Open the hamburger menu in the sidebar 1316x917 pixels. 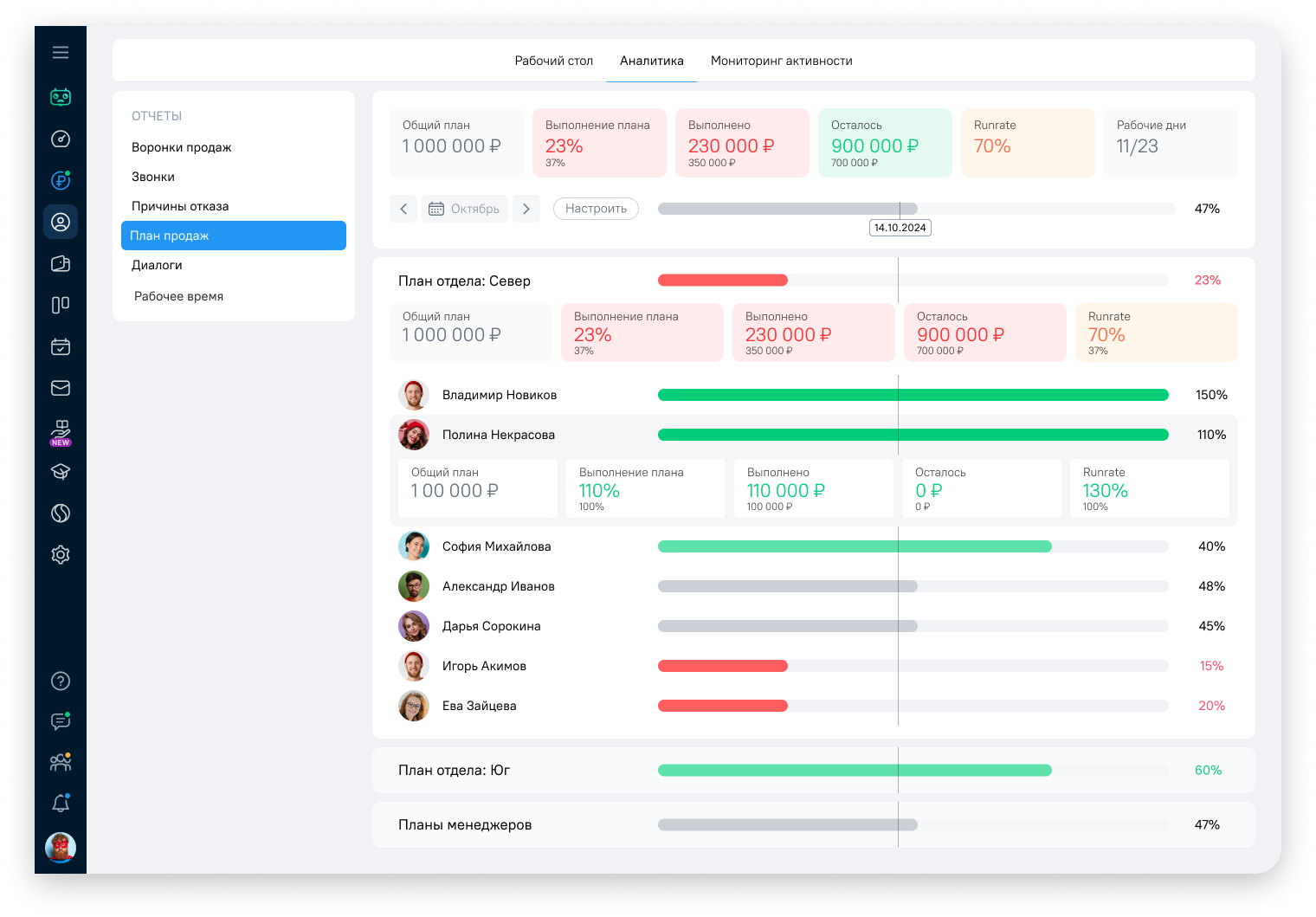(x=61, y=53)
